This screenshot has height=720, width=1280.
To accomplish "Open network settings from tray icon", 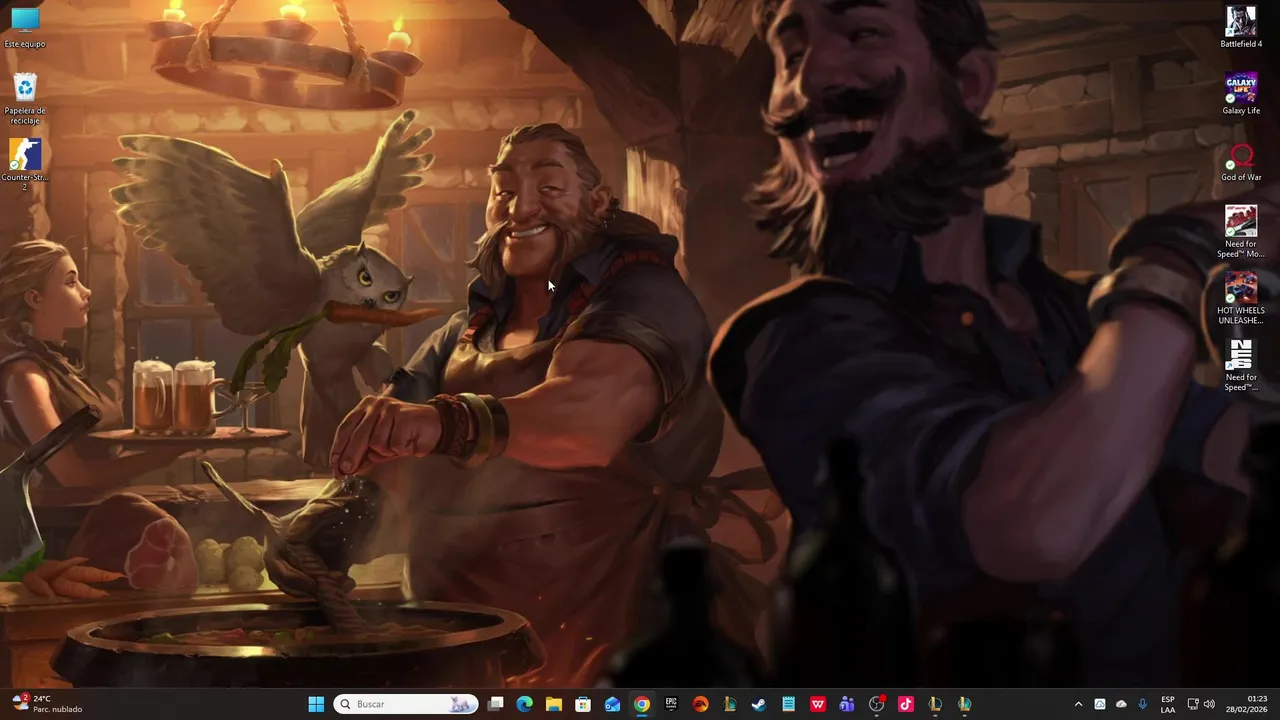I will tap(1193, 704).
